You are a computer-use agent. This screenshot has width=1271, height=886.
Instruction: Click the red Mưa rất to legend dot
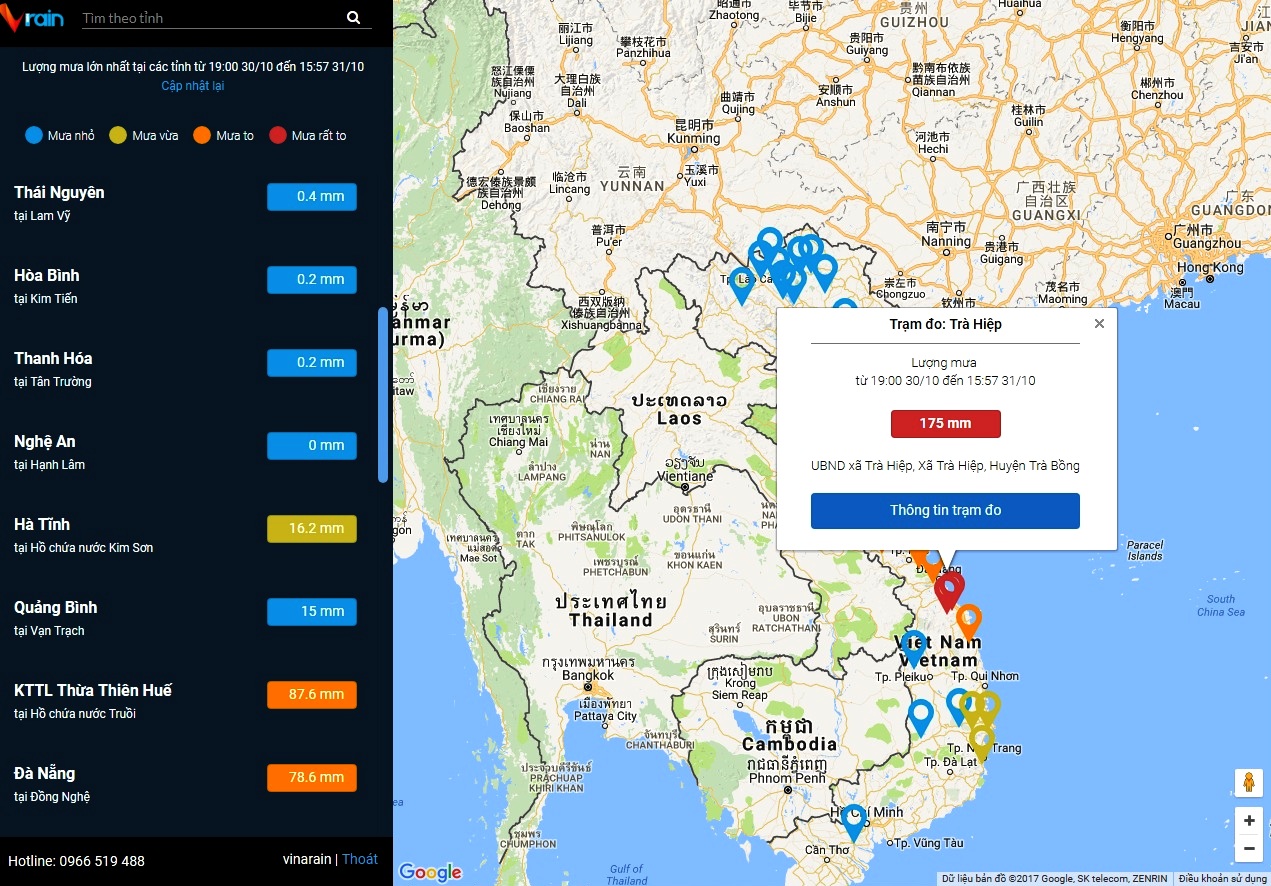point(278,135)
